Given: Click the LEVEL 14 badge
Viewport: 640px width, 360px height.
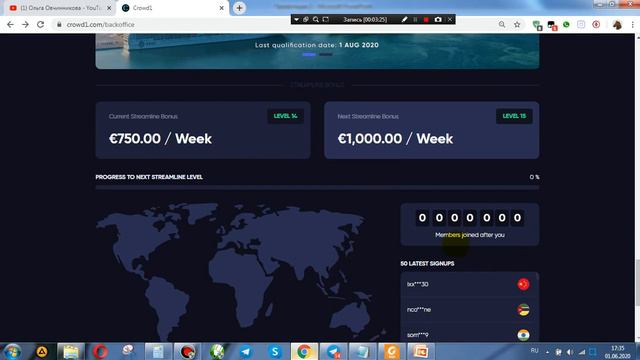Looking at the screenshot, I should (285, 116).
